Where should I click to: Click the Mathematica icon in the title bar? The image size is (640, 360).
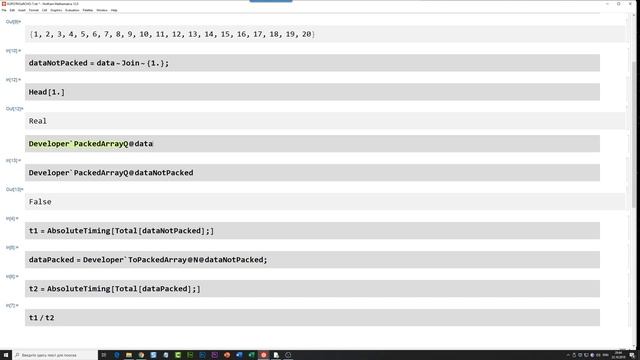point(4,4)
